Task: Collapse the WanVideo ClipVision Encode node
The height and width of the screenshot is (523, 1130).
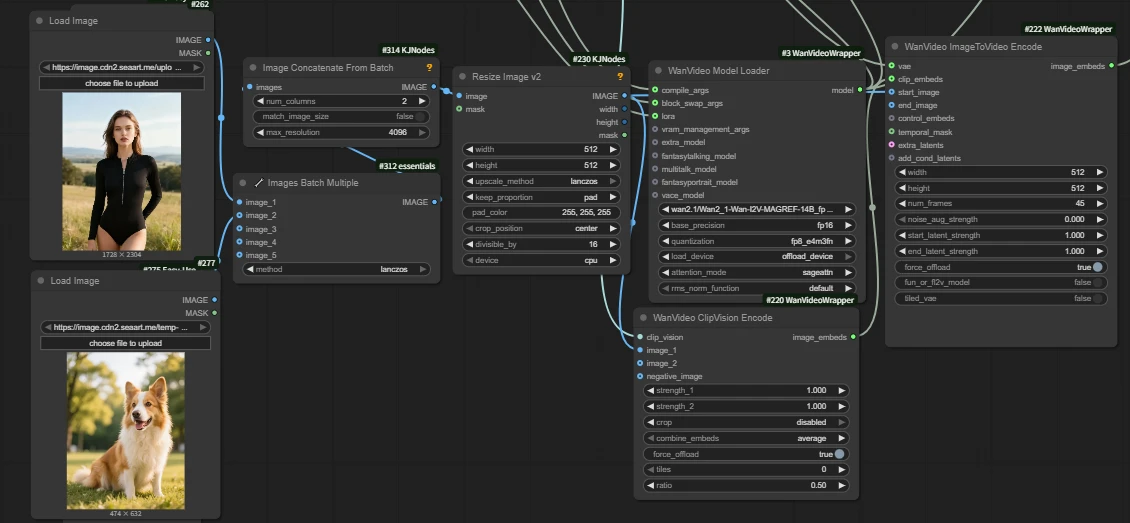Action: pyautogui.click(x=642, y=318)
